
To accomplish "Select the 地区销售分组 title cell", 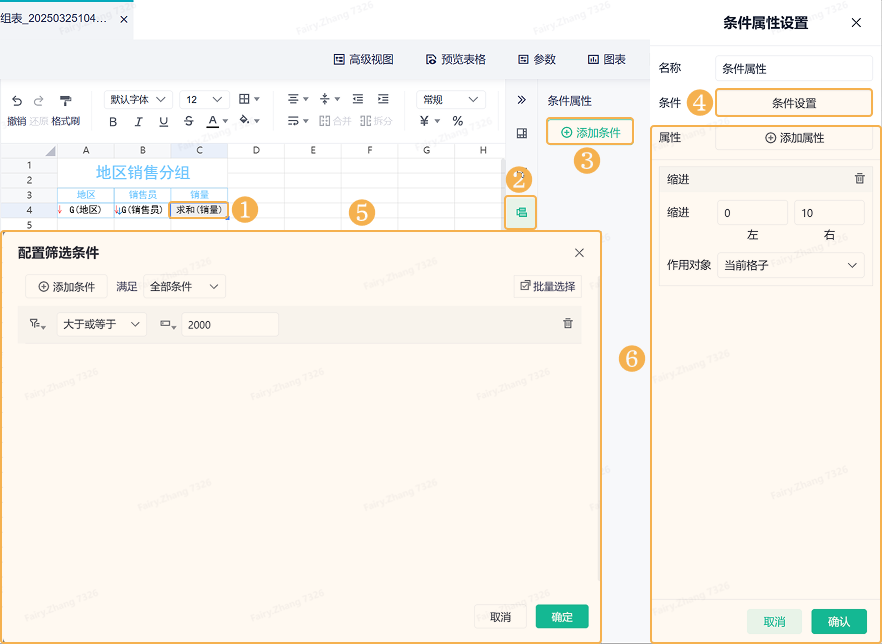I will tap(142, 173).
